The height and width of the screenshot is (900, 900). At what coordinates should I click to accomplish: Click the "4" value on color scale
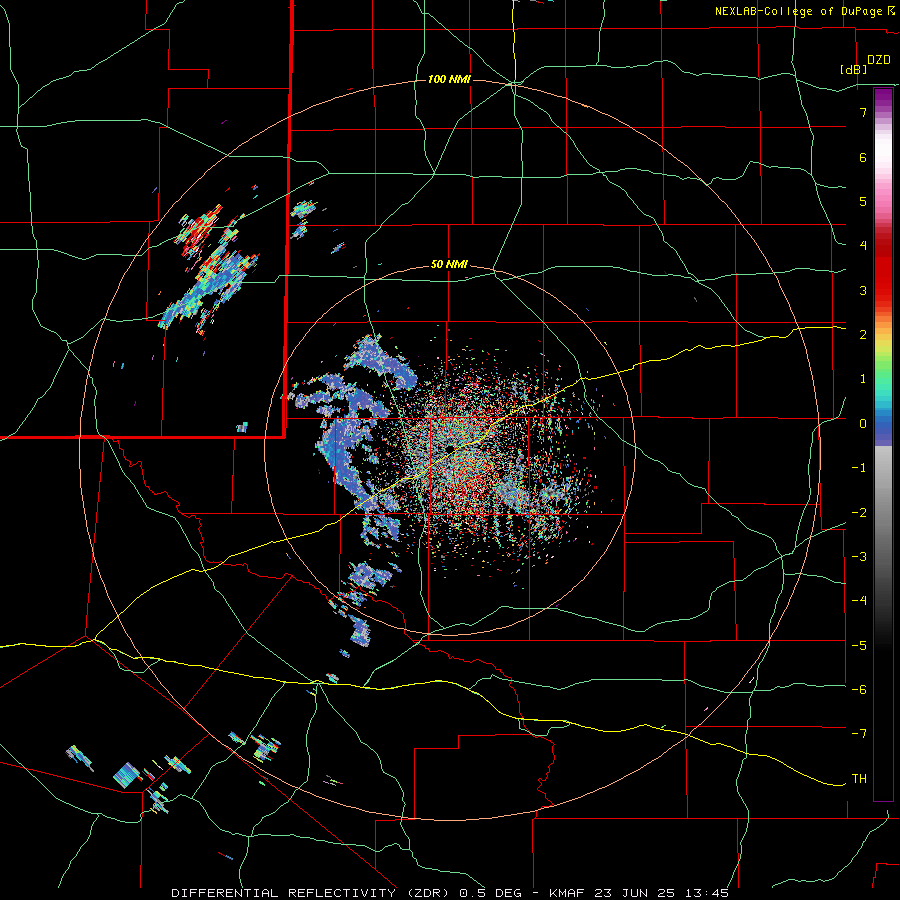coord(863,246)
